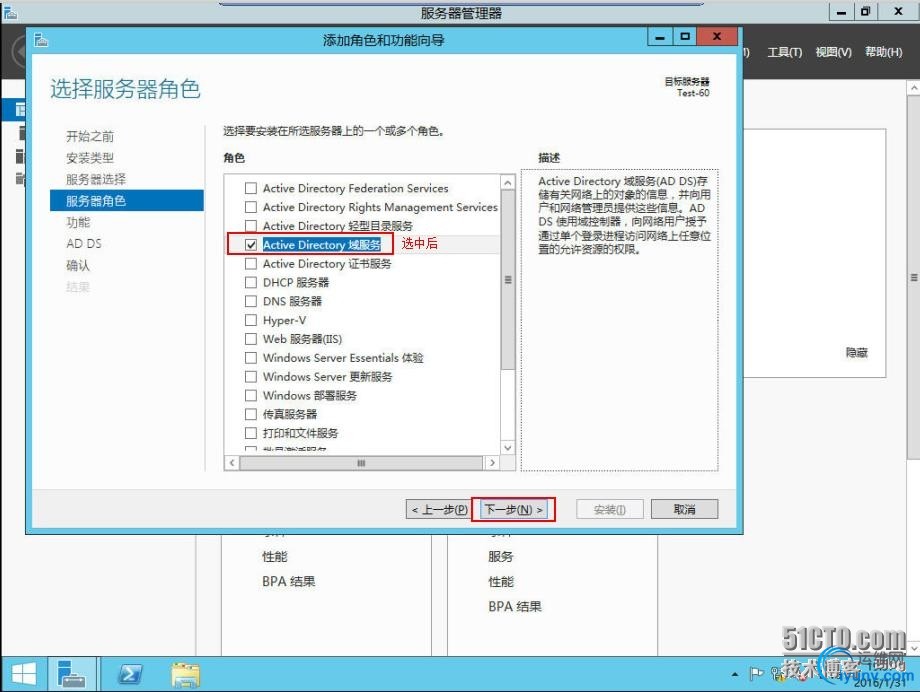Click BPA 结果 in left server tile
920x692 pixels.
click(288, 582)
